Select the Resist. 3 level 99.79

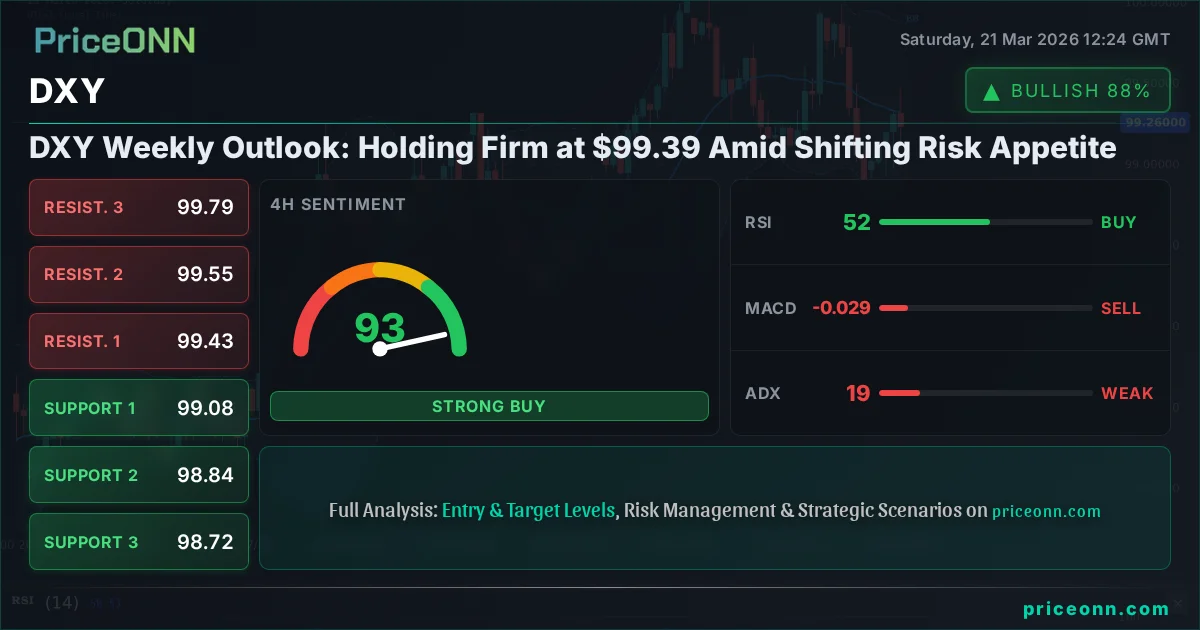tap(139, 208)
